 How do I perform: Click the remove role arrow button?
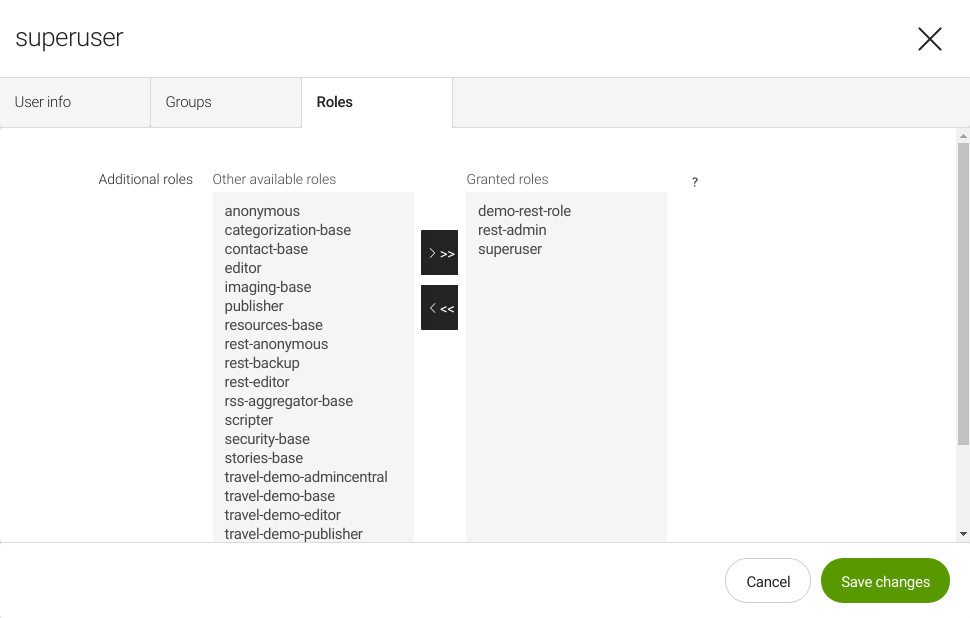pos(439,307)
